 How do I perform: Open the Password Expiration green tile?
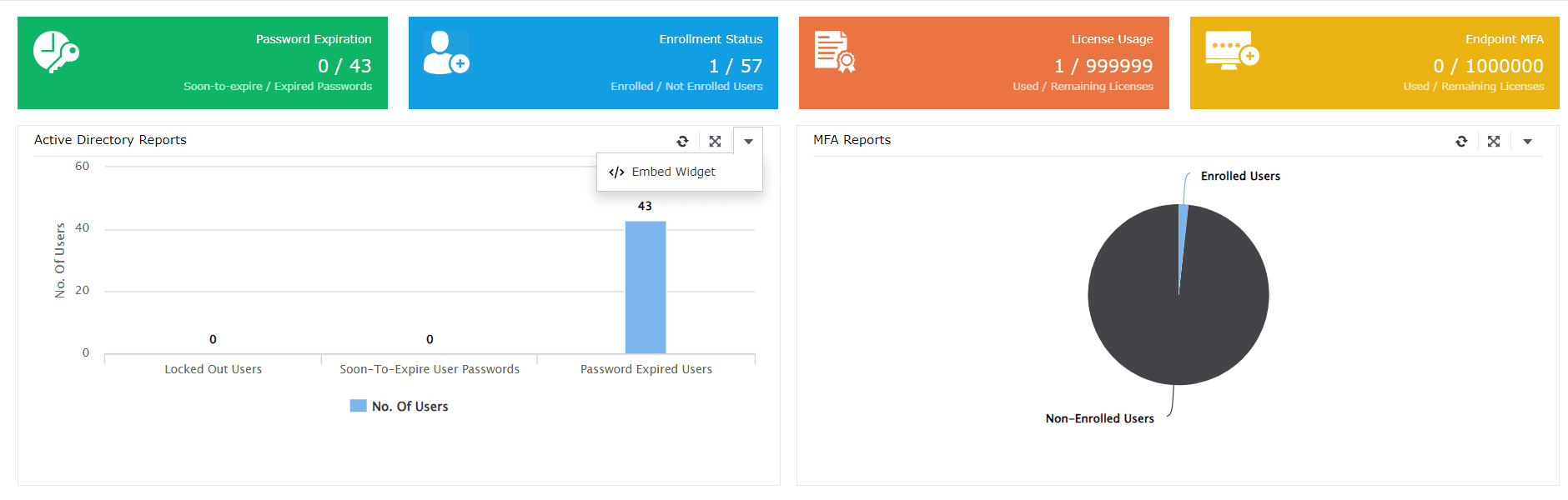[x=203, y=62]
